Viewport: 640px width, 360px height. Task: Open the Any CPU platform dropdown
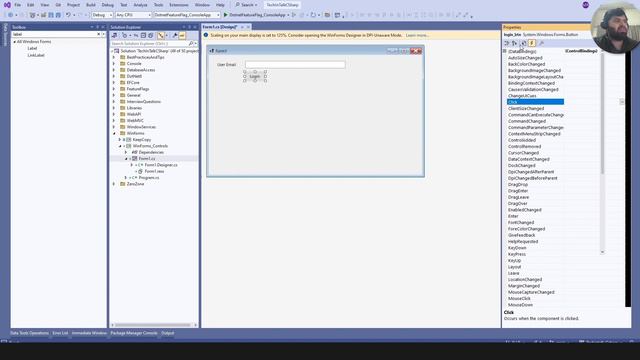coord(133,15)
